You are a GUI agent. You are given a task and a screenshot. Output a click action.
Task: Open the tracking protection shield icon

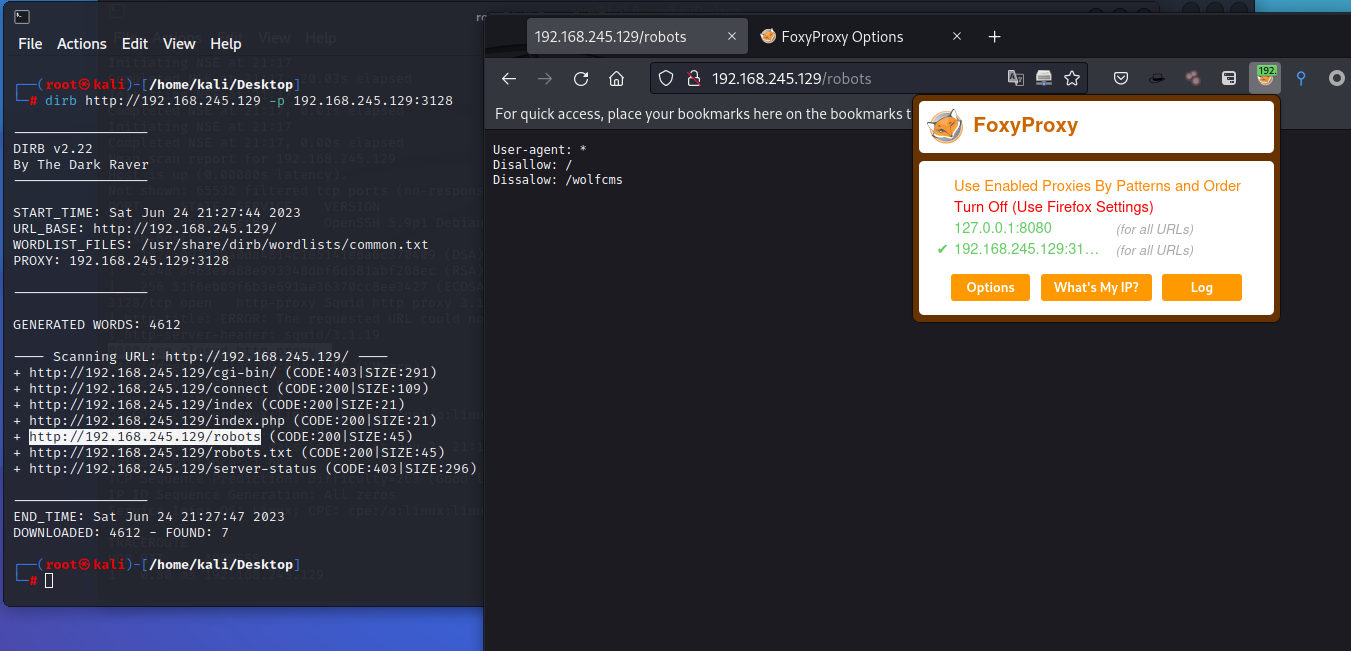click(667, 78)
